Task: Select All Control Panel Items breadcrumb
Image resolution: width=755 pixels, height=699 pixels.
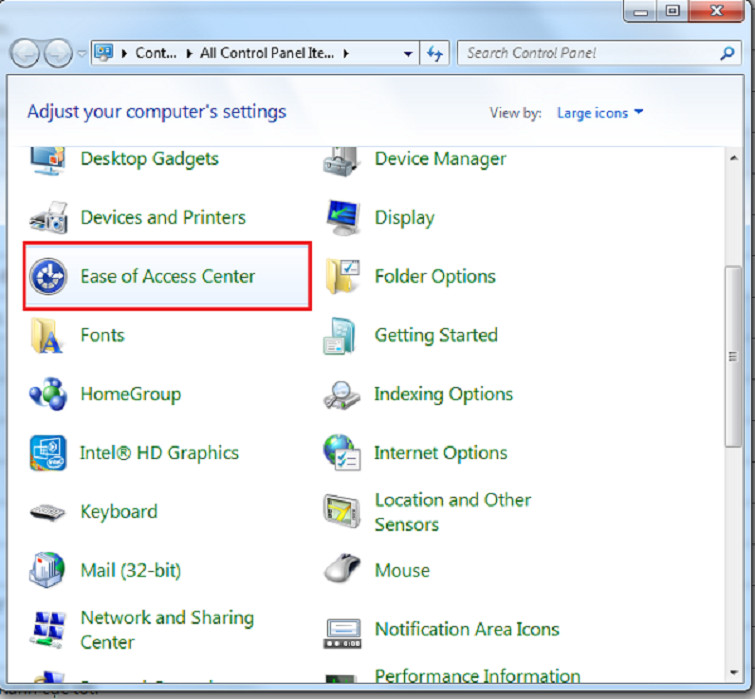Action: (267, 53)
